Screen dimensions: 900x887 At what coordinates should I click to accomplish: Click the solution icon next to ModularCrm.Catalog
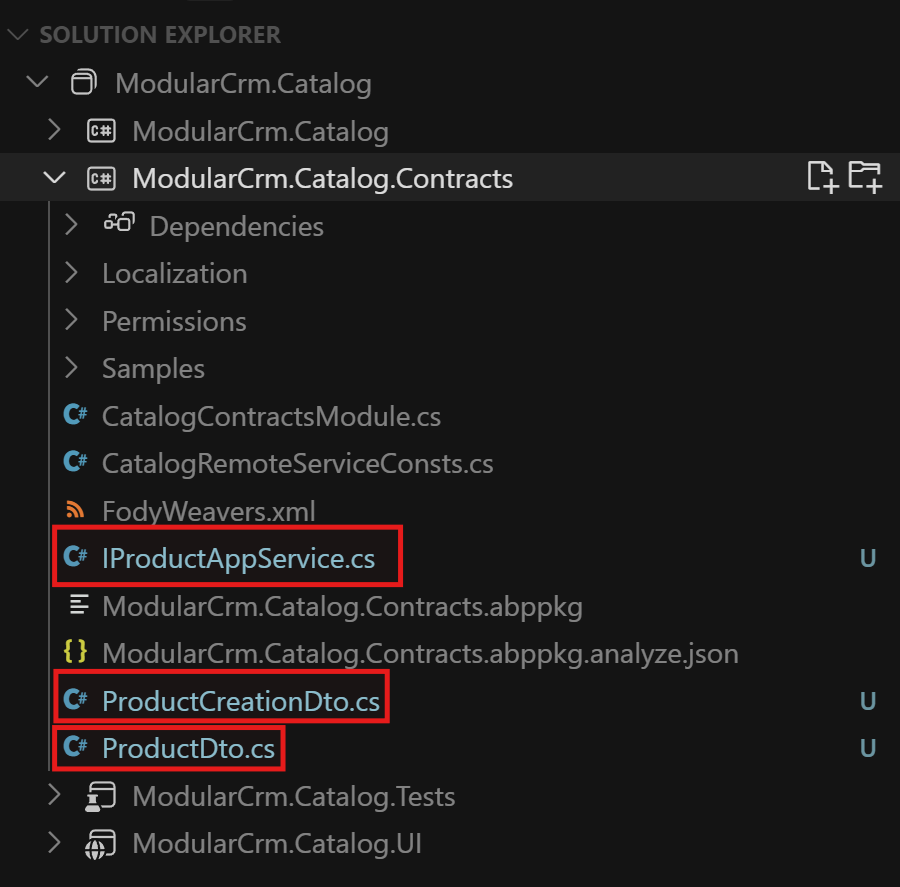pos(84,82)
